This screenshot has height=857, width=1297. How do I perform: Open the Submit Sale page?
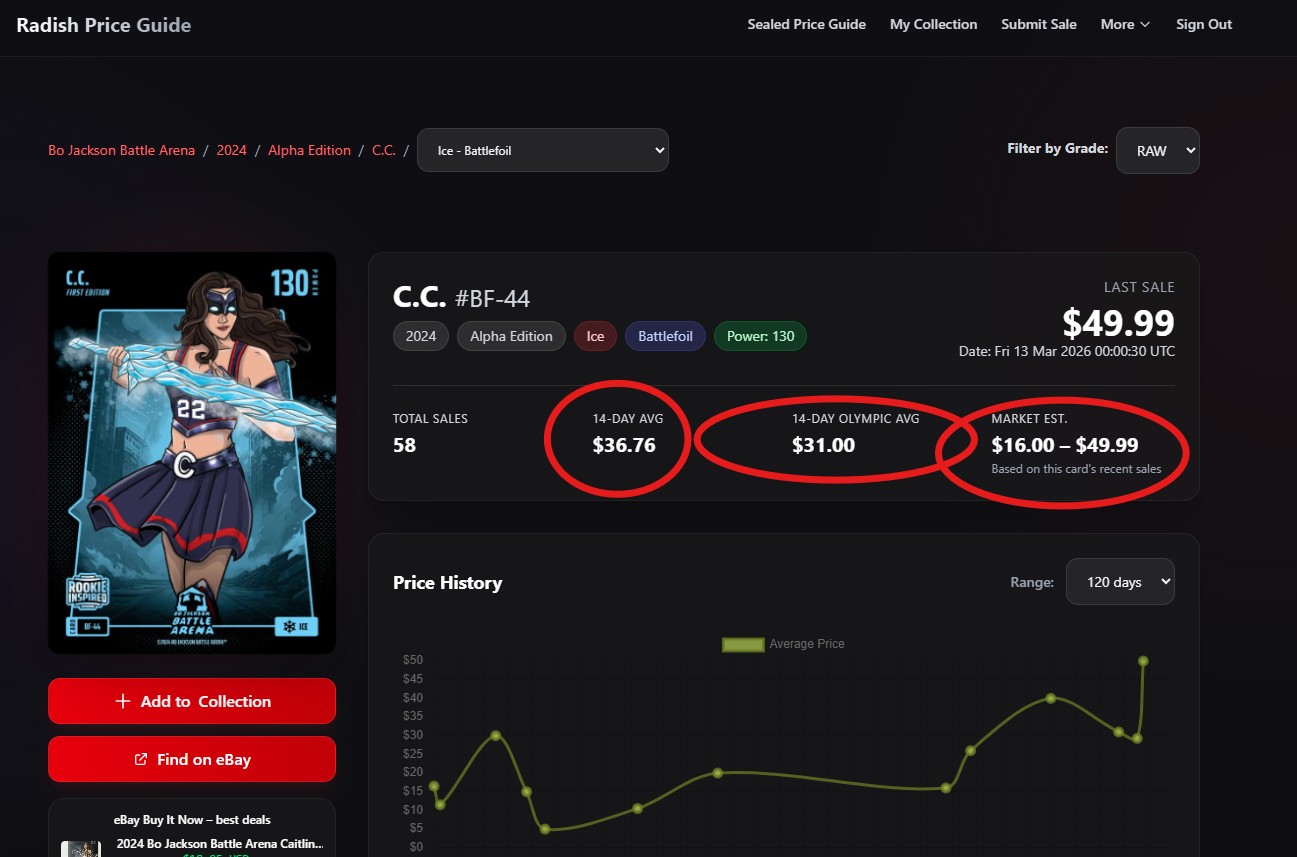(1039, 24)
